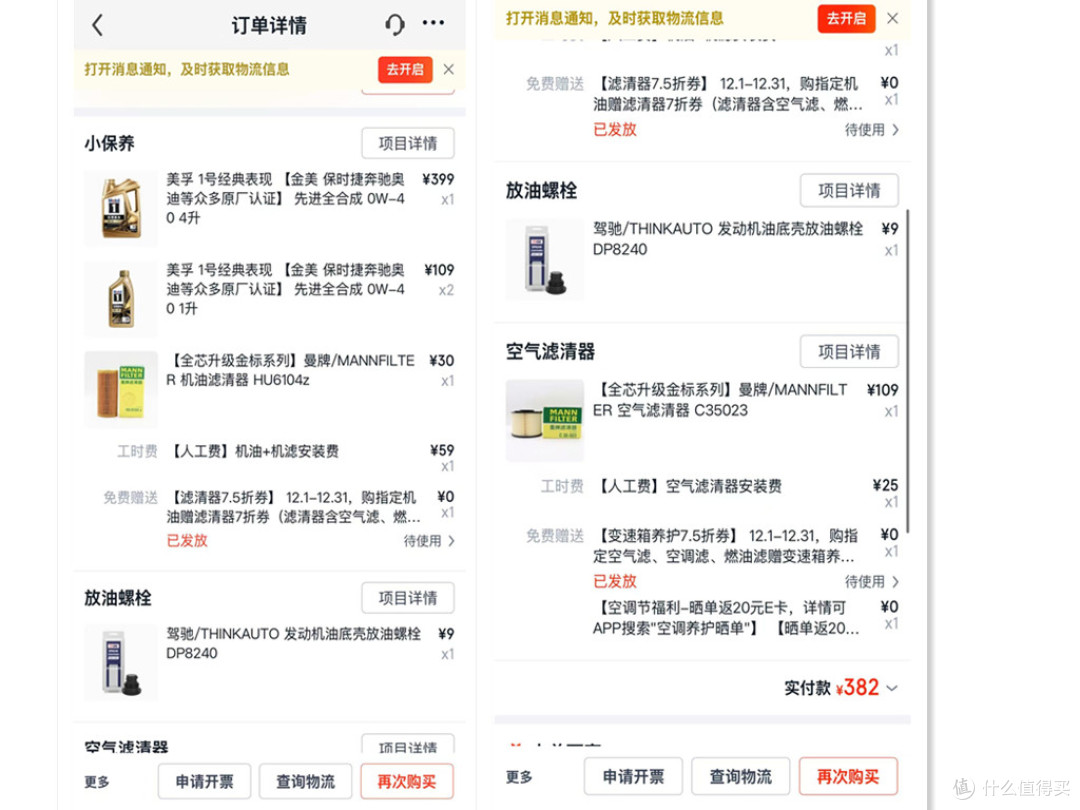The height and width of the screenshot is (810, 1080).
Task: Tap 申请开票 on the right screen
Action: tap(634, 777)
